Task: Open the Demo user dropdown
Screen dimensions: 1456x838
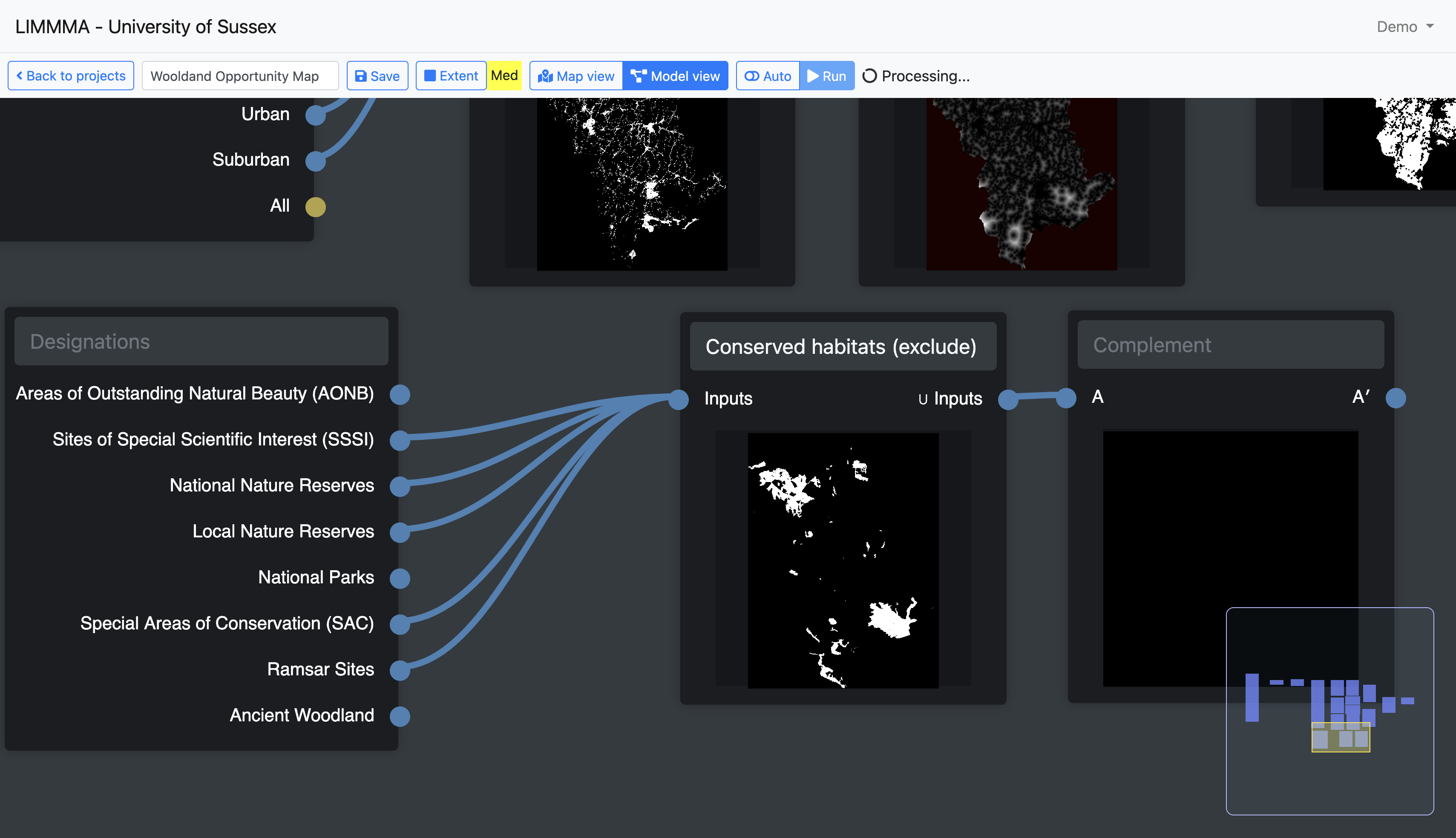Action: pos(1404,27)
